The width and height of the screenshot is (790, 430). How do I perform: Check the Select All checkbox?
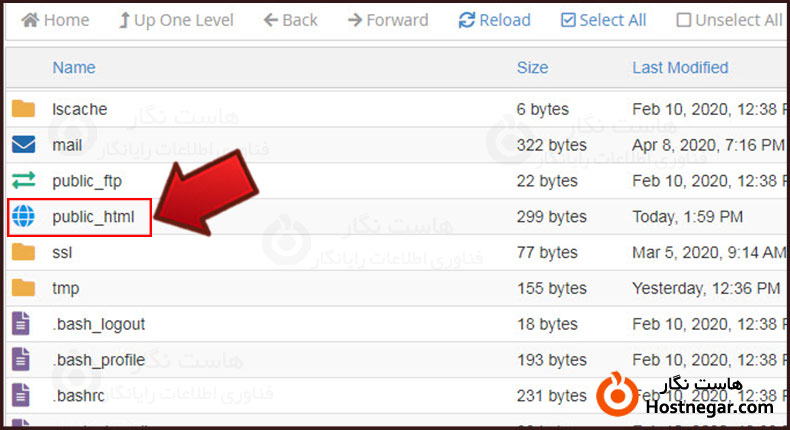pos(568,20)
